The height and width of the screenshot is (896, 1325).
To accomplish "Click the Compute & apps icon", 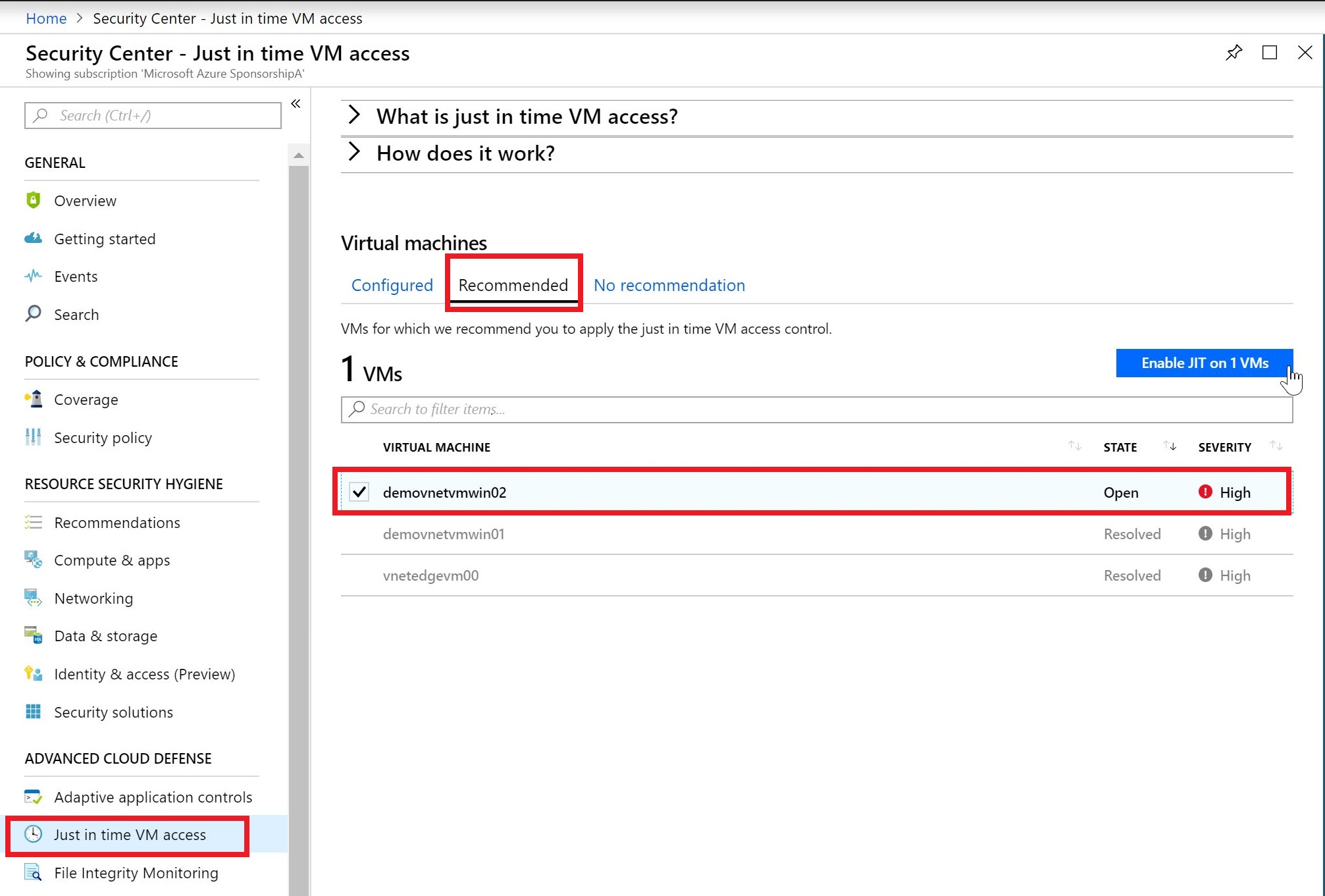I will pos(33,560).
